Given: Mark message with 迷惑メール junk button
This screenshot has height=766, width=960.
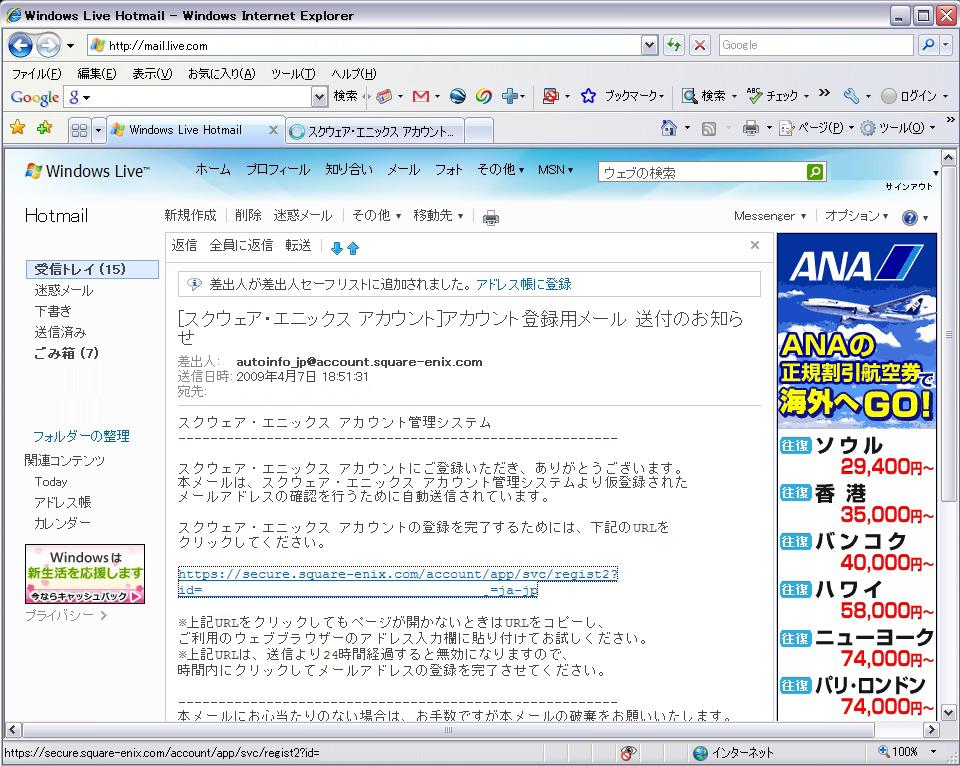Looking at the screenshot, I should [303, 216].
